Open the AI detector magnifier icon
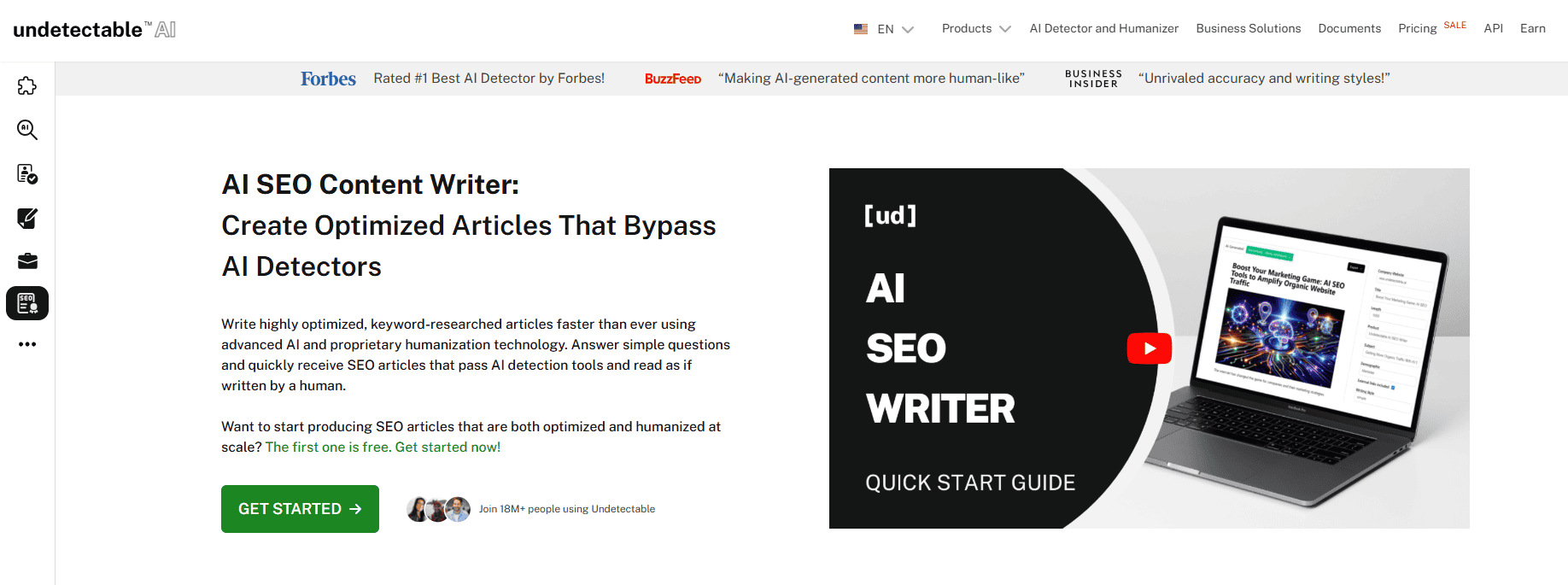The image size is (1568, 585). click(x=27, y=130)
